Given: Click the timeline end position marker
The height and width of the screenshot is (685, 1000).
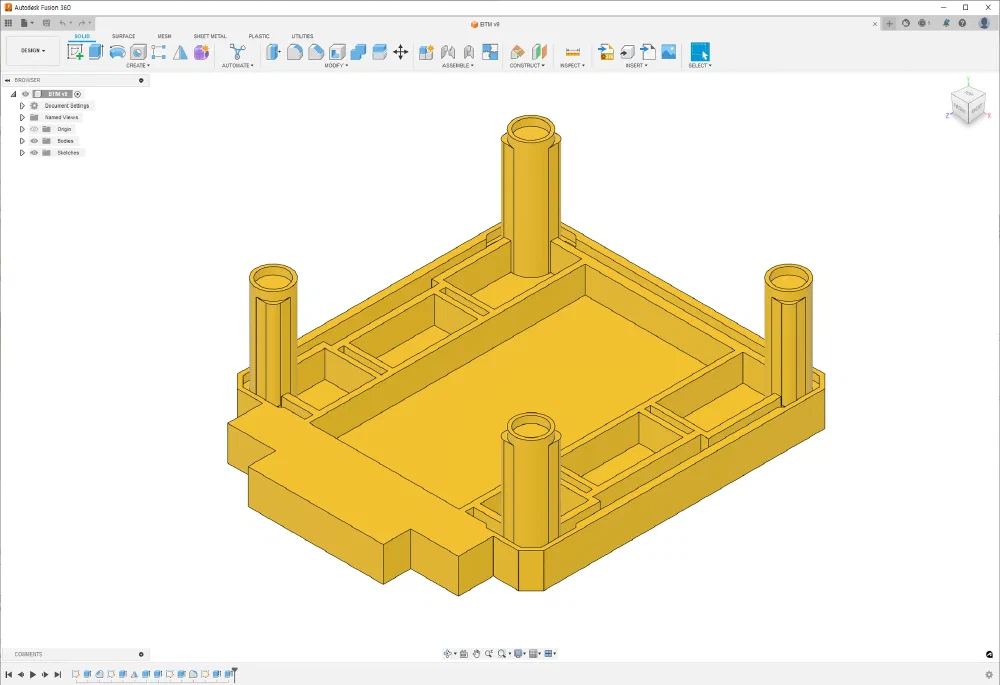Looking at the screenshot, I should pos(235,672).
